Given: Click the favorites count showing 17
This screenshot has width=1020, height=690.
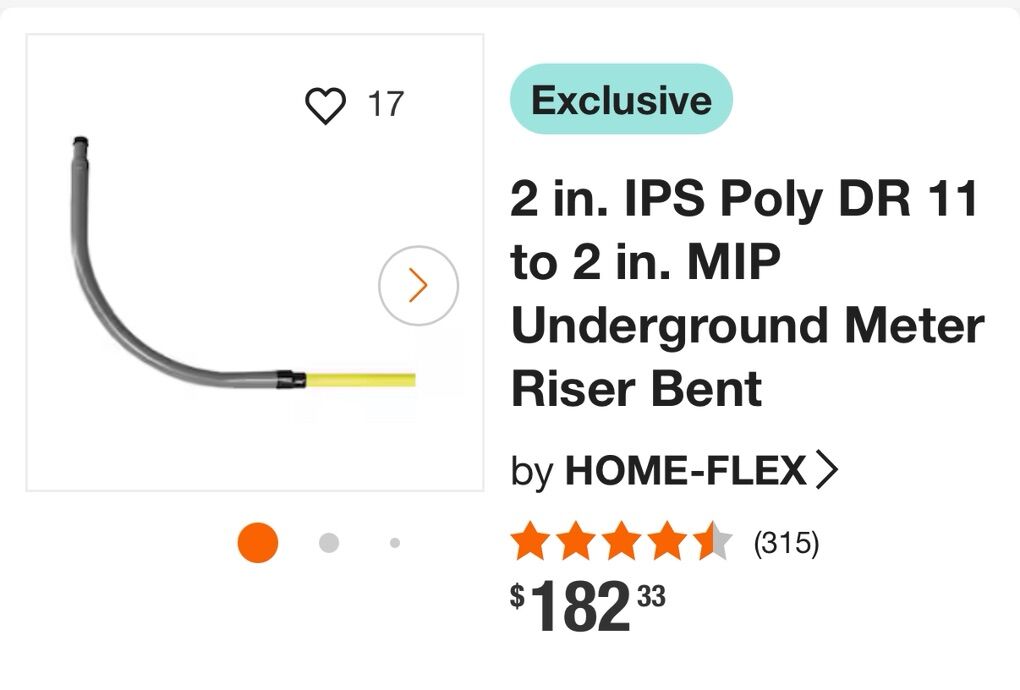Looking at the screenshot, I should coord(387,102).
